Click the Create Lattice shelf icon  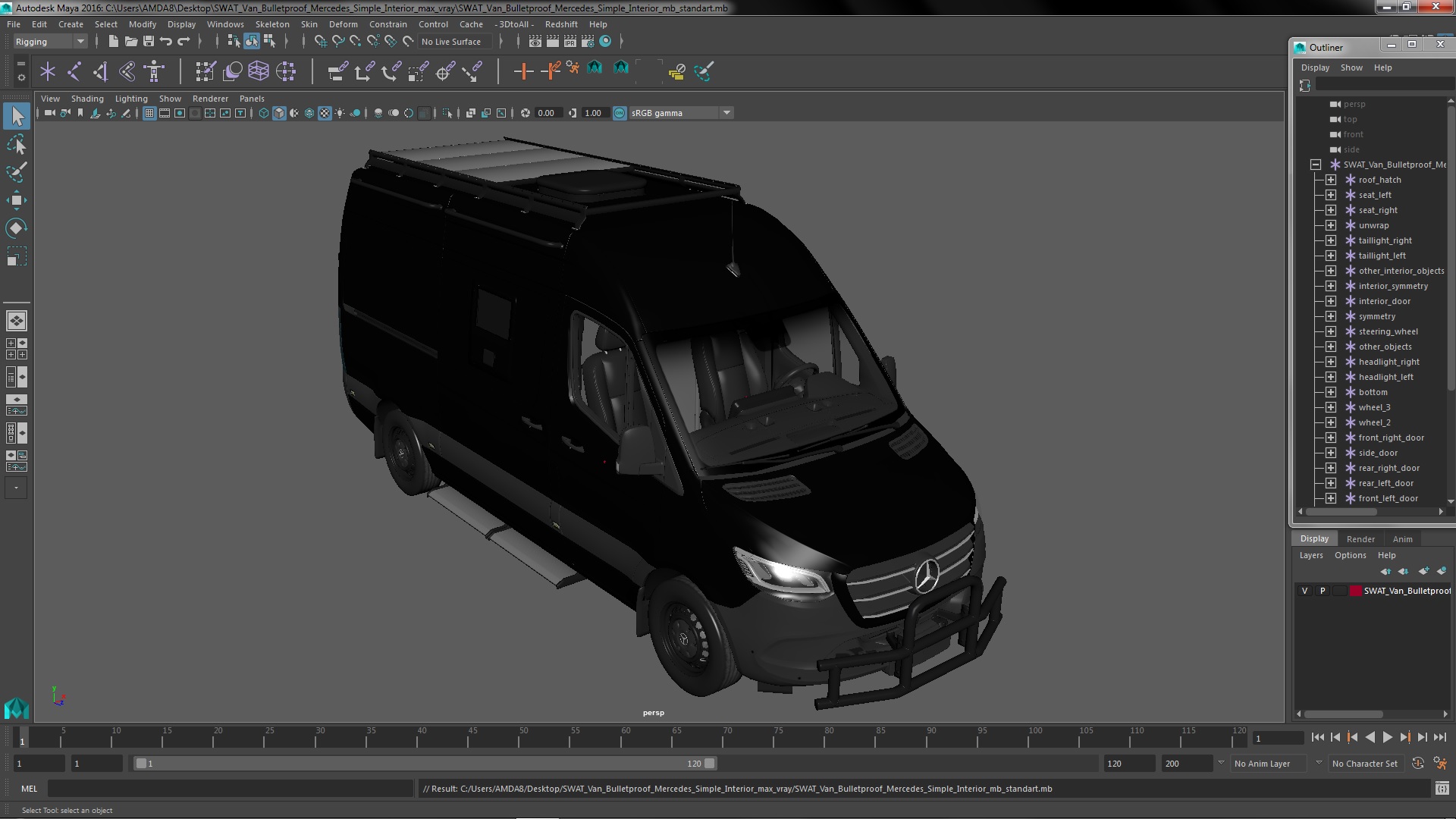(259, 71)
